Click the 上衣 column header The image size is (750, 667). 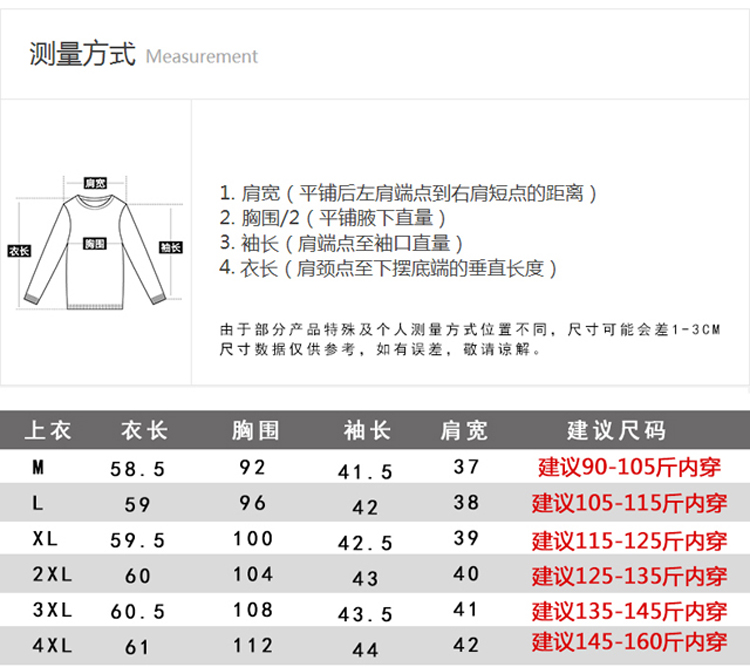[x=47, y=431]
